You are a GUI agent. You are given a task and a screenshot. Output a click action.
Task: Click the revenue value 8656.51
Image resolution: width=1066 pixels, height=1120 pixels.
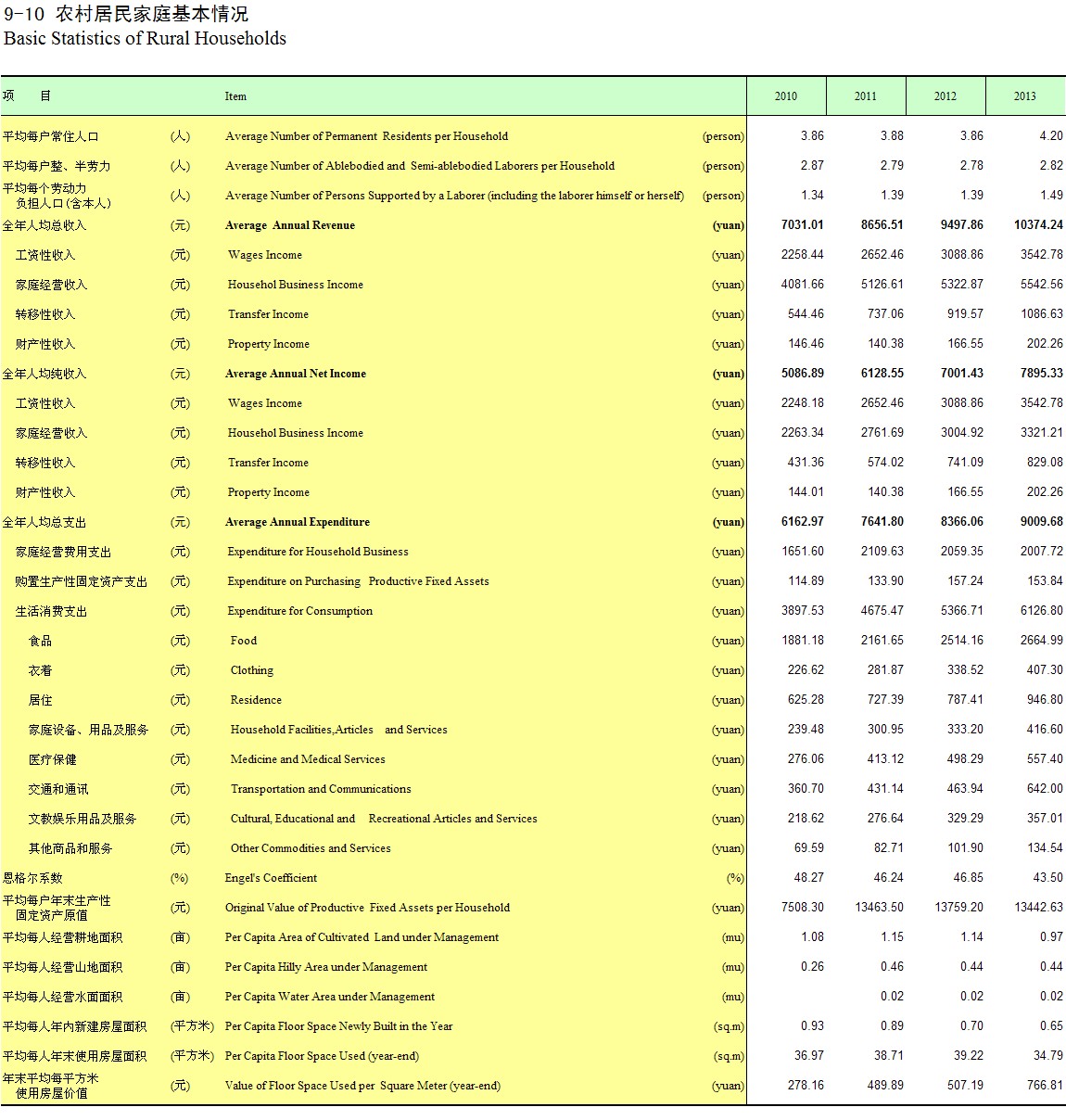click(882, 225)
